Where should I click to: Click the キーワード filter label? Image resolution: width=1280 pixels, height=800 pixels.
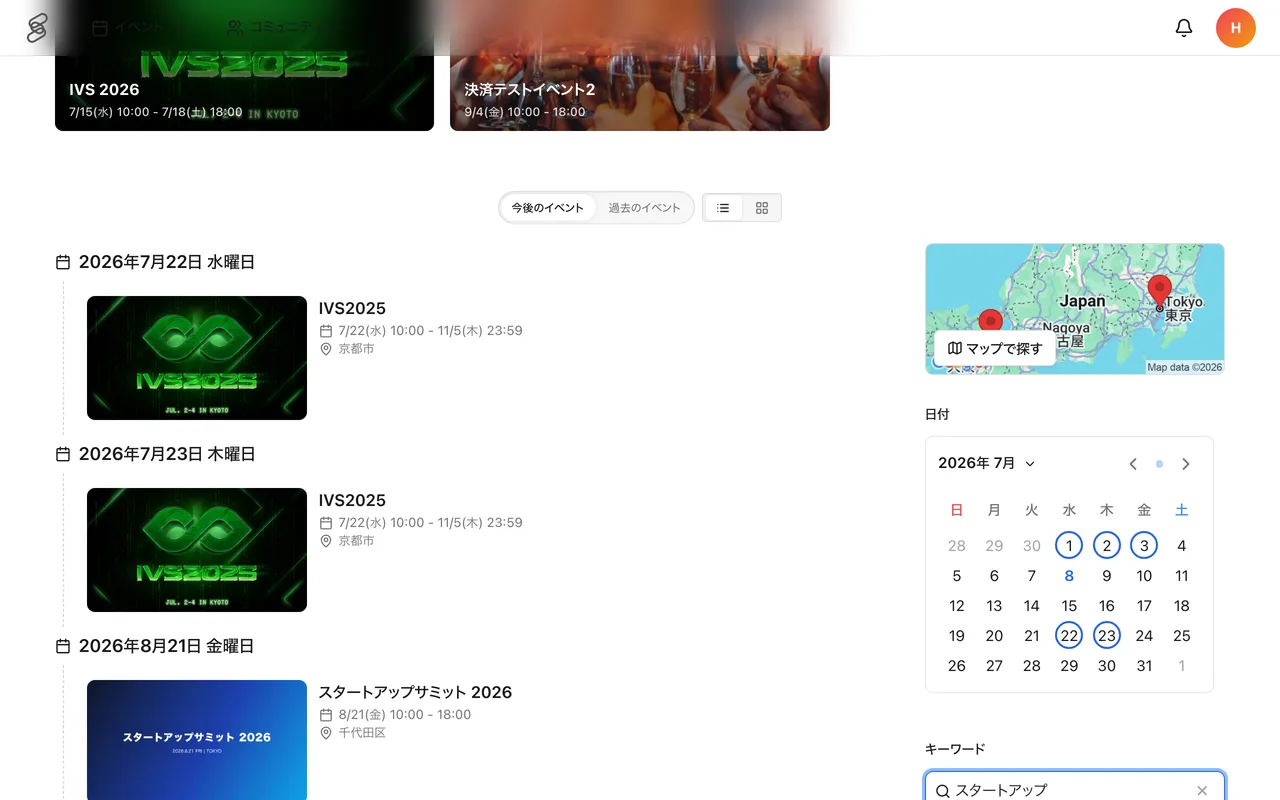click(x=955, y=749)
